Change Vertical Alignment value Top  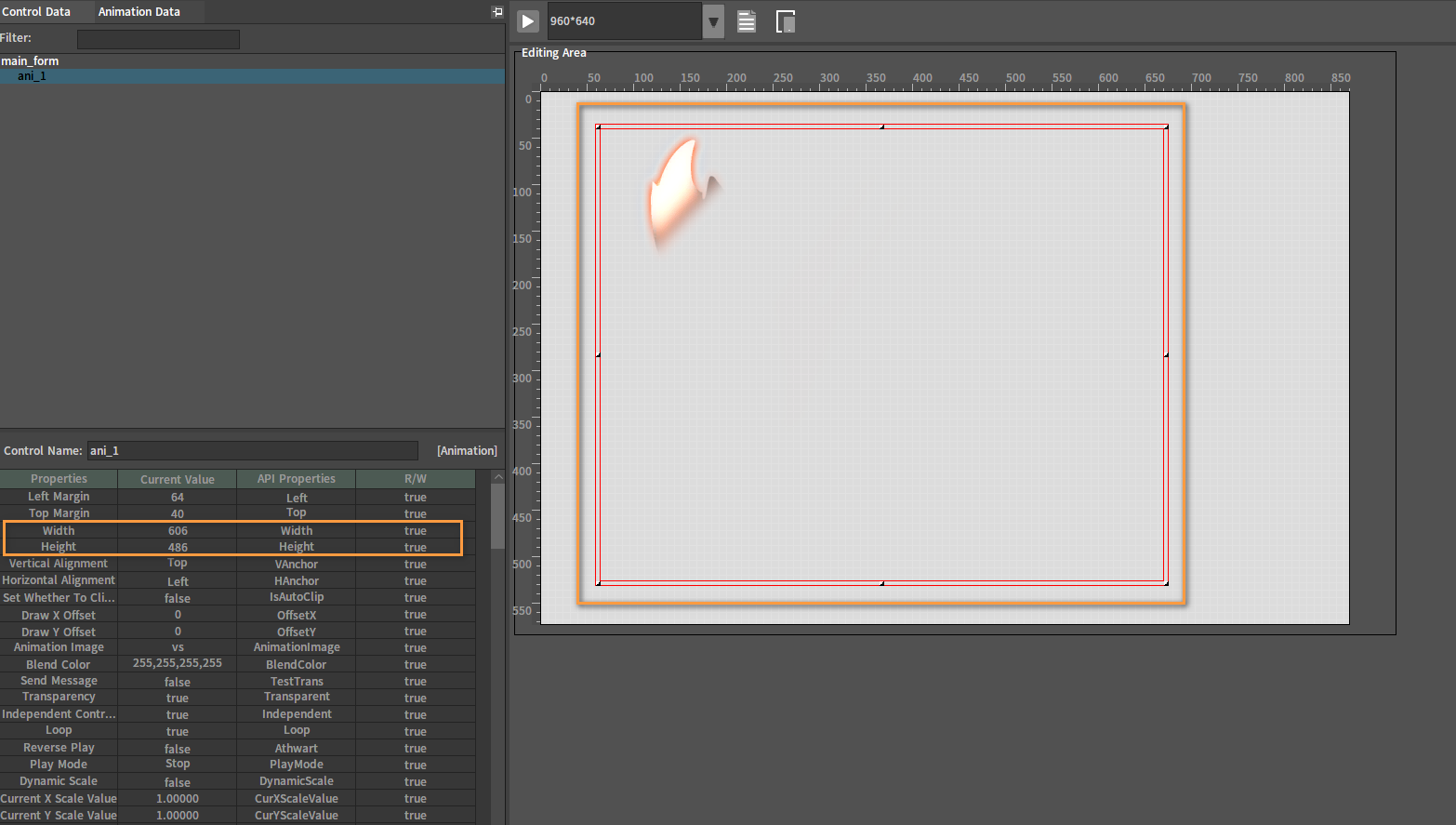(x=178, y=564)
